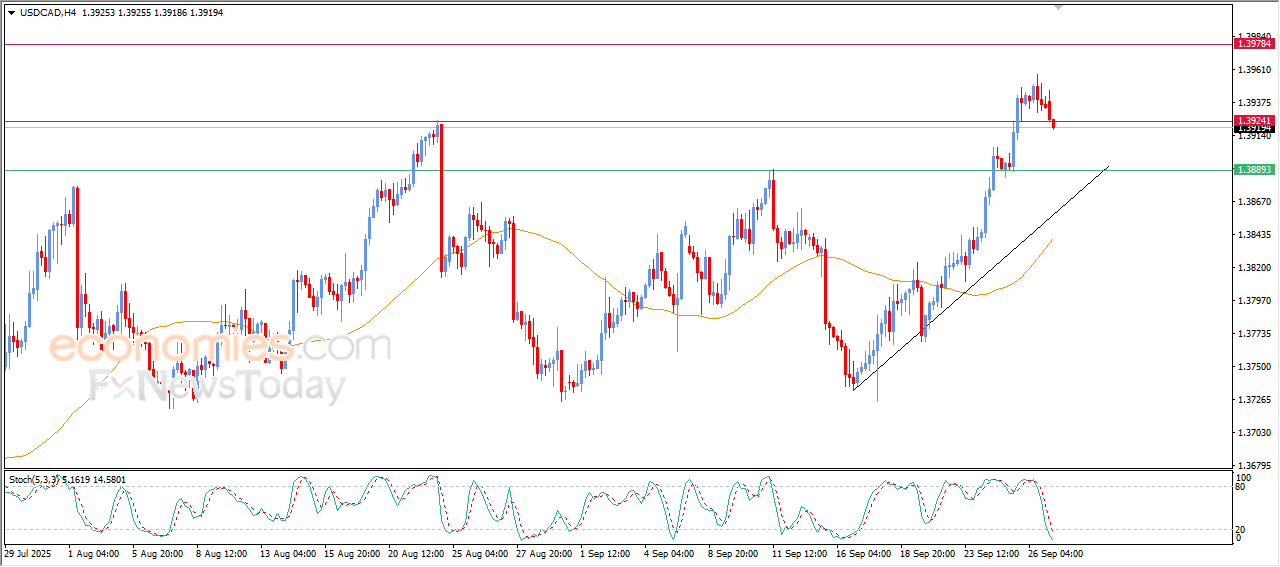The width and height of the screenshot is (1280, 567).
Task: Click the 5 Aug 20:00 time label
Action: (158, 552)
